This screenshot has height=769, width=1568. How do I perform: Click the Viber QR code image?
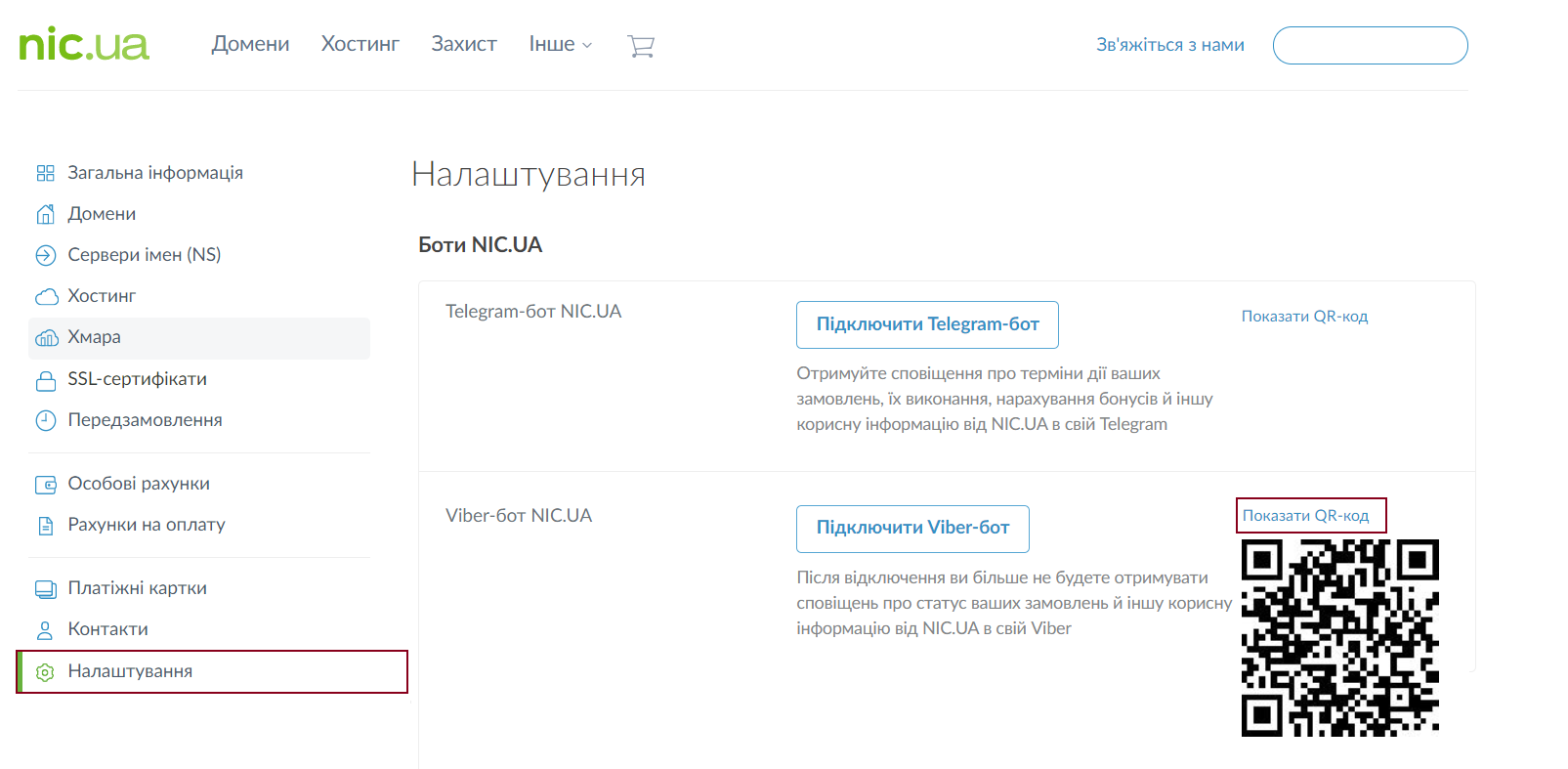1339,637
